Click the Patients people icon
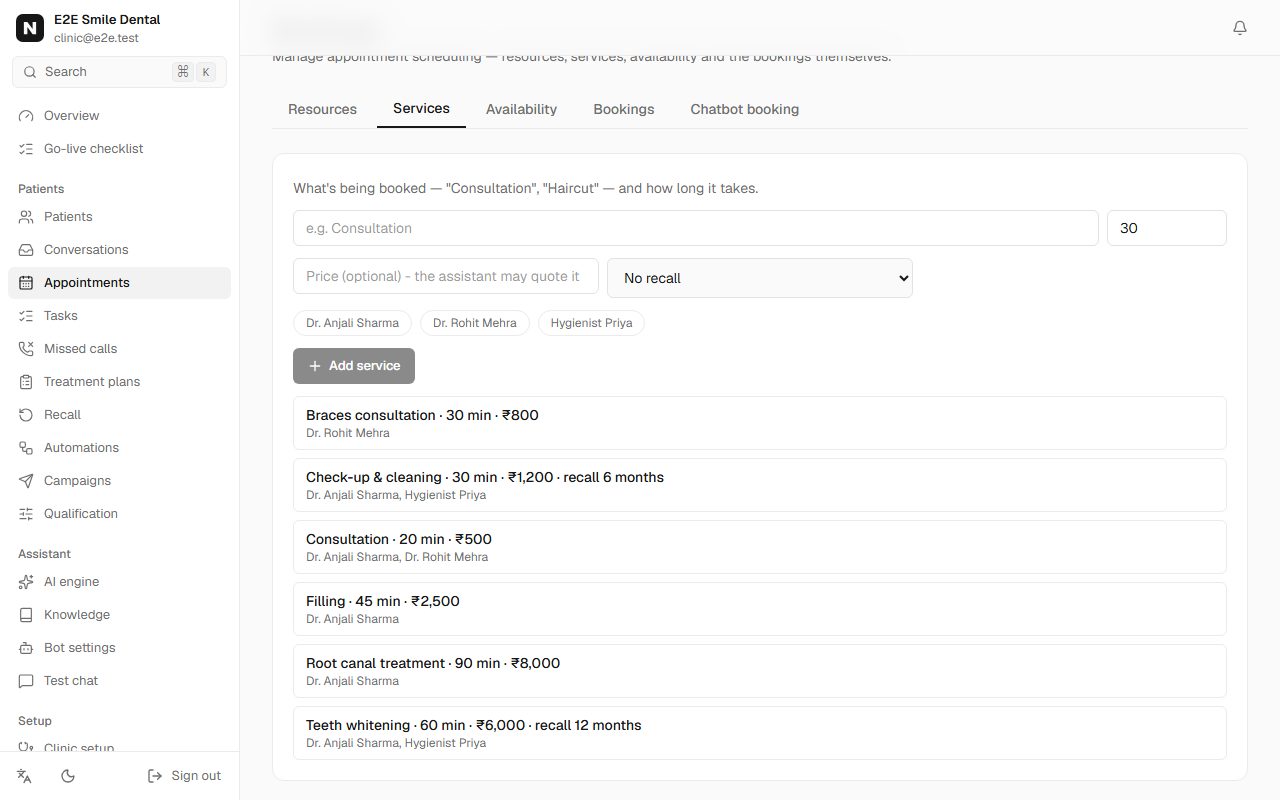1280x800 pixels. tap(26, 217)
